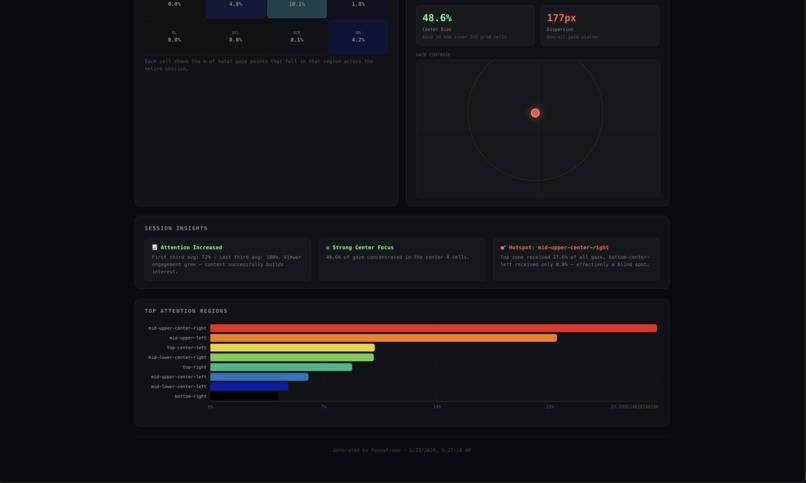Click the teal top-right bar
The width and height of the screenshot is (806, 483).
(x=281, y=367)
